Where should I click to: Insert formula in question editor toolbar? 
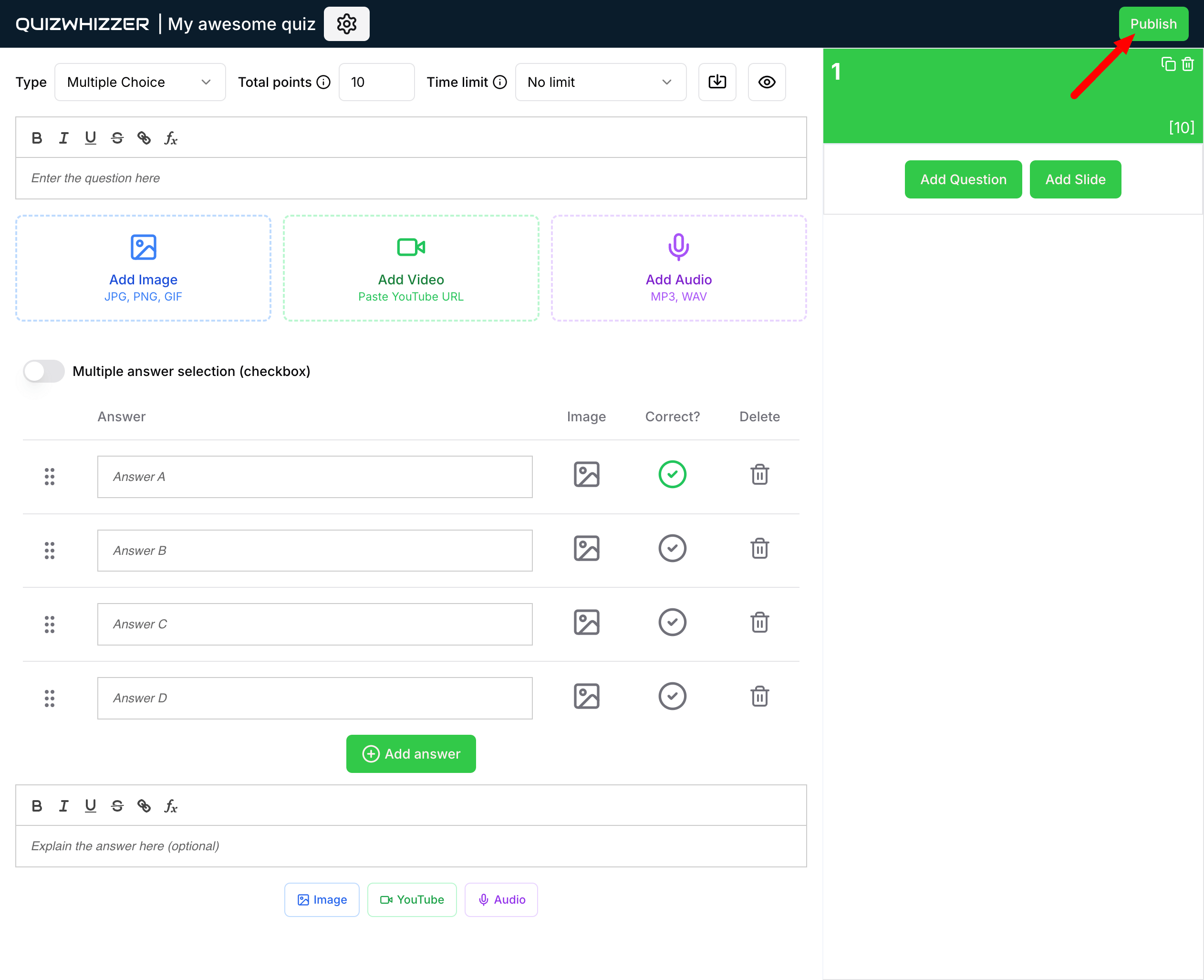[170, 138]
